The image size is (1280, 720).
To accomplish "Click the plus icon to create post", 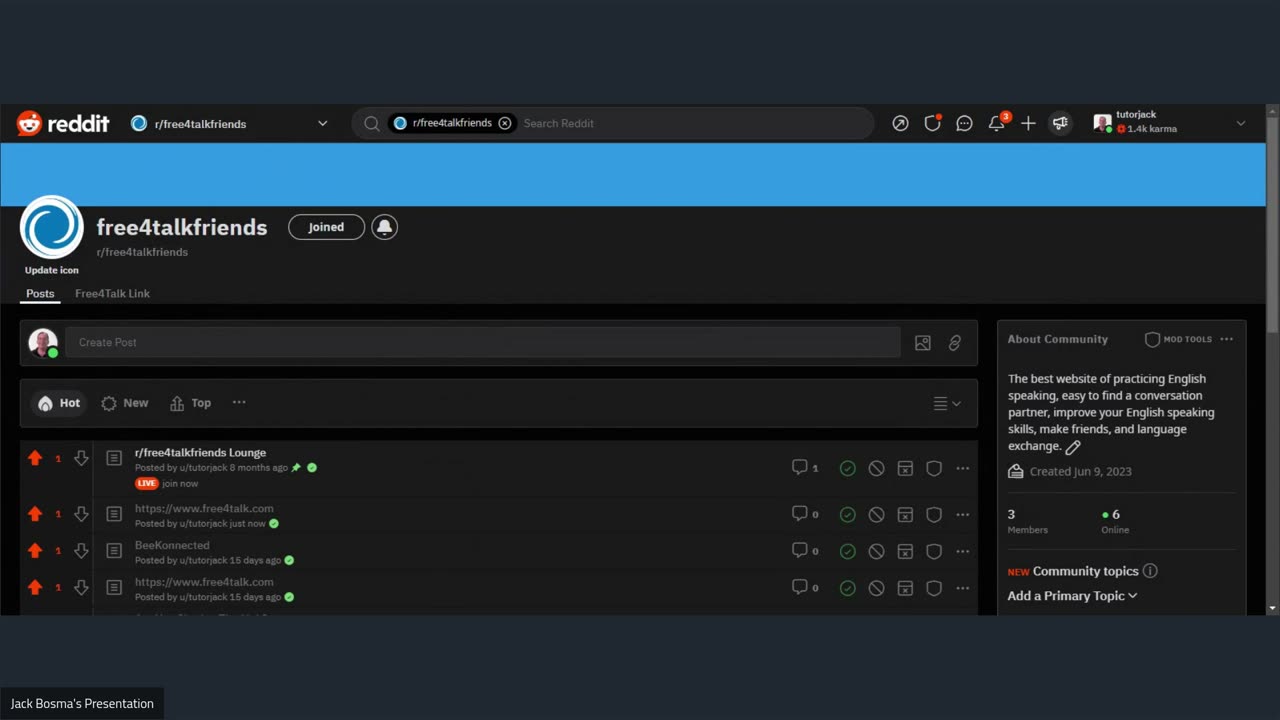I will click(1028, 123).
